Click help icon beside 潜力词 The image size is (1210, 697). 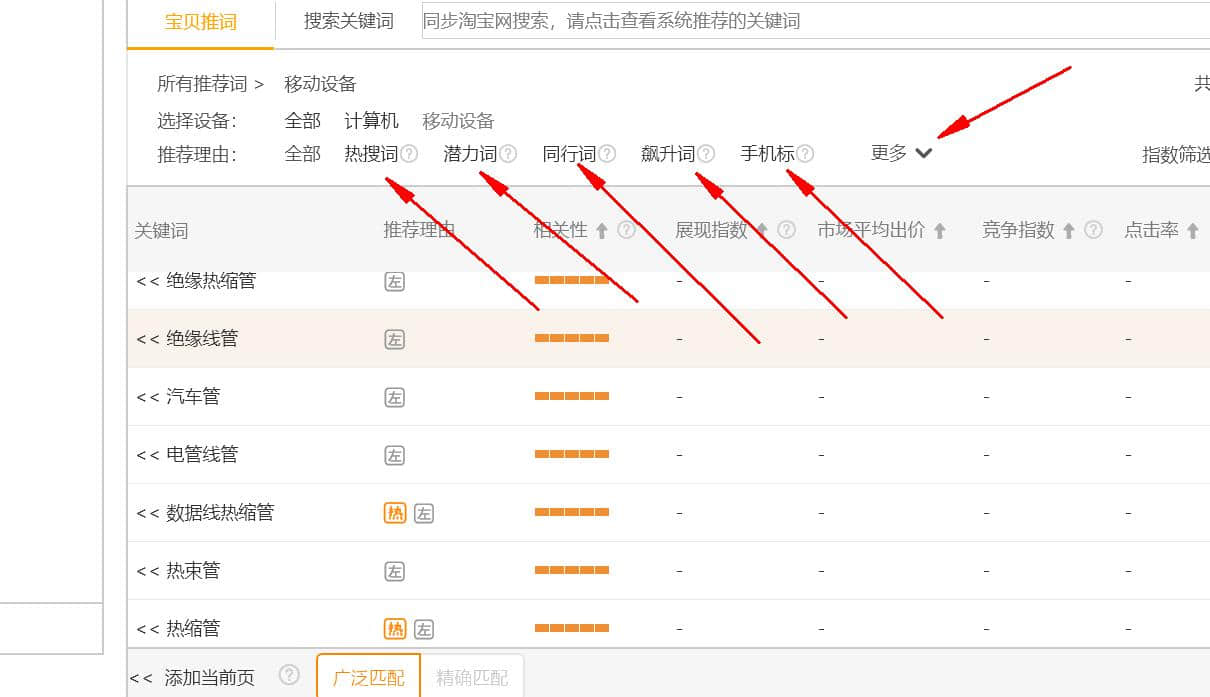click(x=508, y=154)
